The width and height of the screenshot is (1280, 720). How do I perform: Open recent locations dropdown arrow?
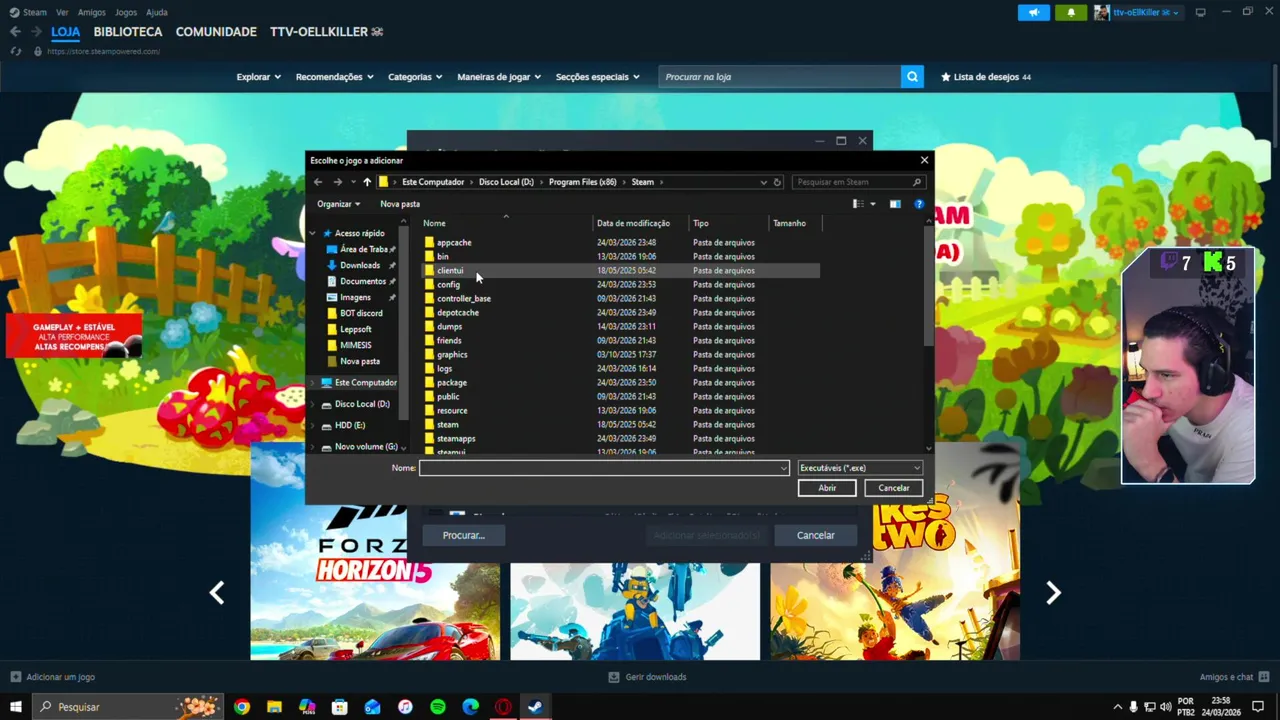pos(353,182)
